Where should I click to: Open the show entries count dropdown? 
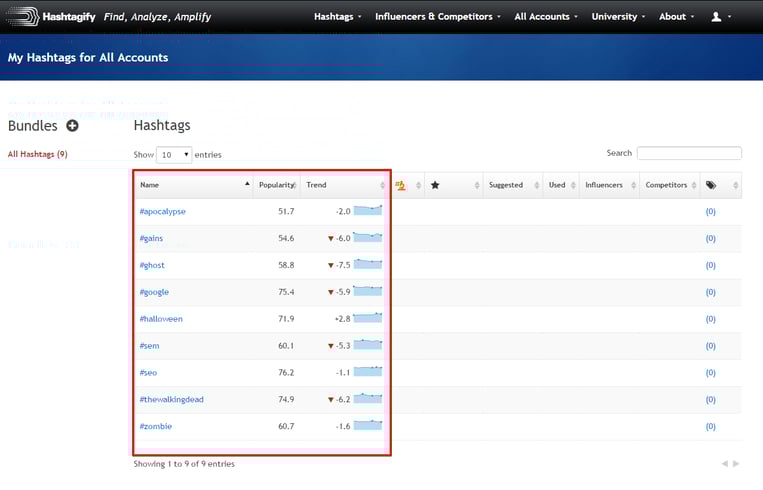pyautogui.click(x=174, y=155)
